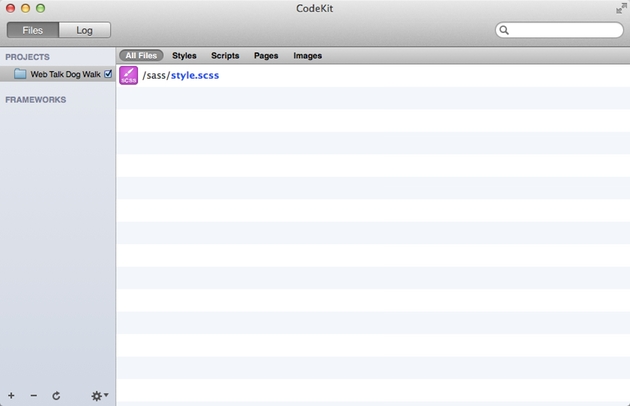Click the FRAMEWORKS section header
Screen dimensions: 630x406
(36, 100)
